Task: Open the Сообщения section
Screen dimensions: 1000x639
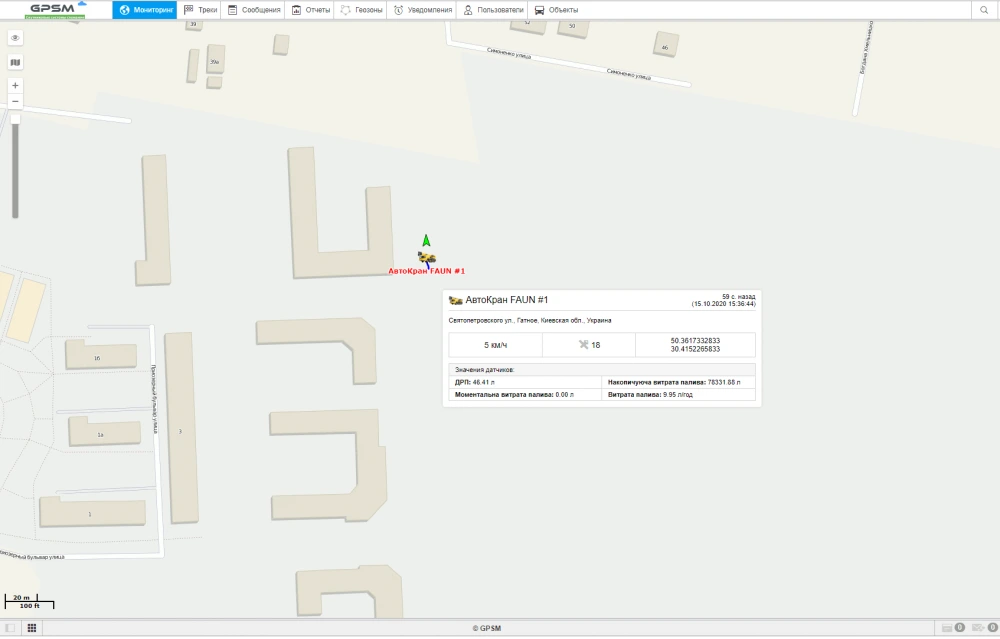Action: 254,10
